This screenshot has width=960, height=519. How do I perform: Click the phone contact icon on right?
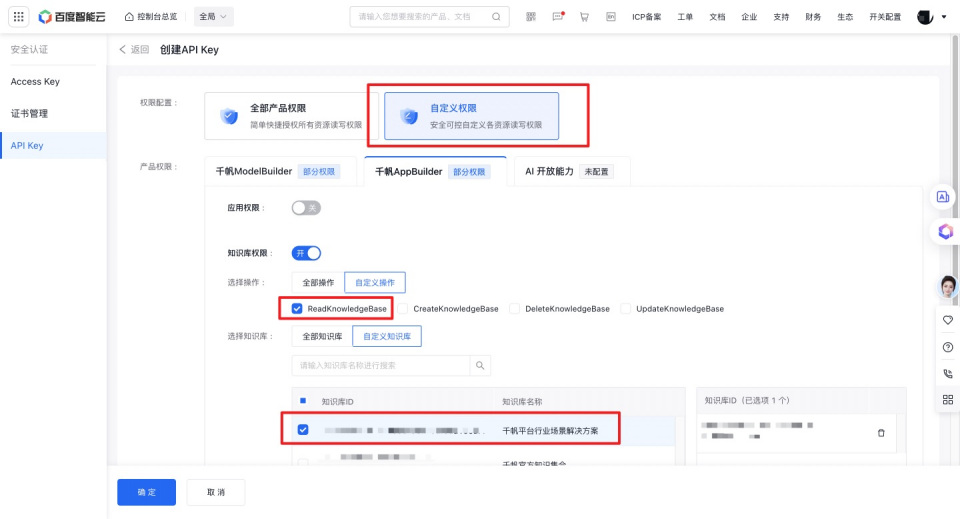[948, 373]
